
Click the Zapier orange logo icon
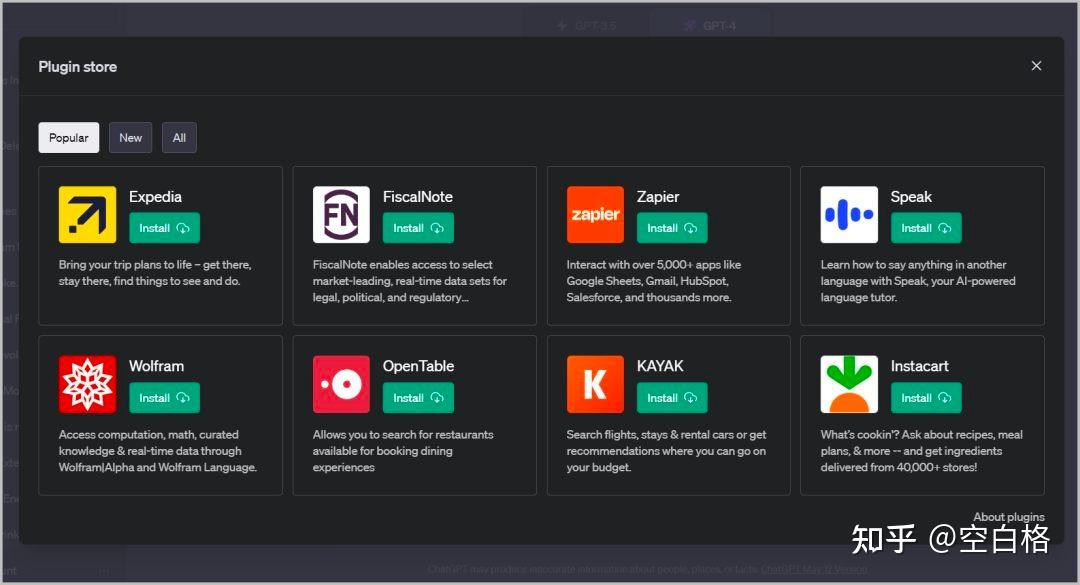tap(595, 214)
